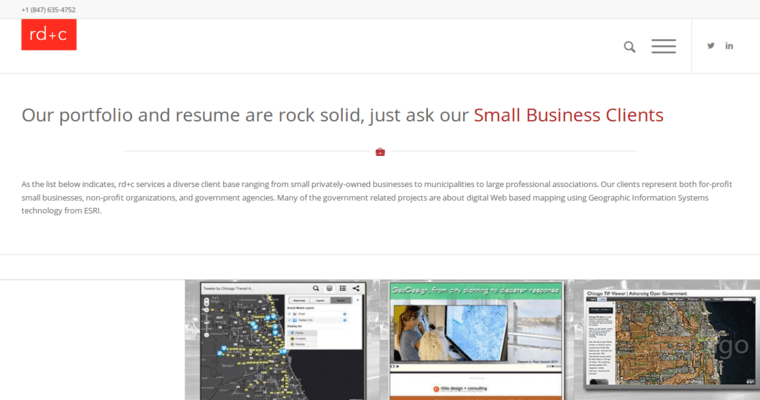Click share icon in the Chicago Transit map

pos(356,288)
